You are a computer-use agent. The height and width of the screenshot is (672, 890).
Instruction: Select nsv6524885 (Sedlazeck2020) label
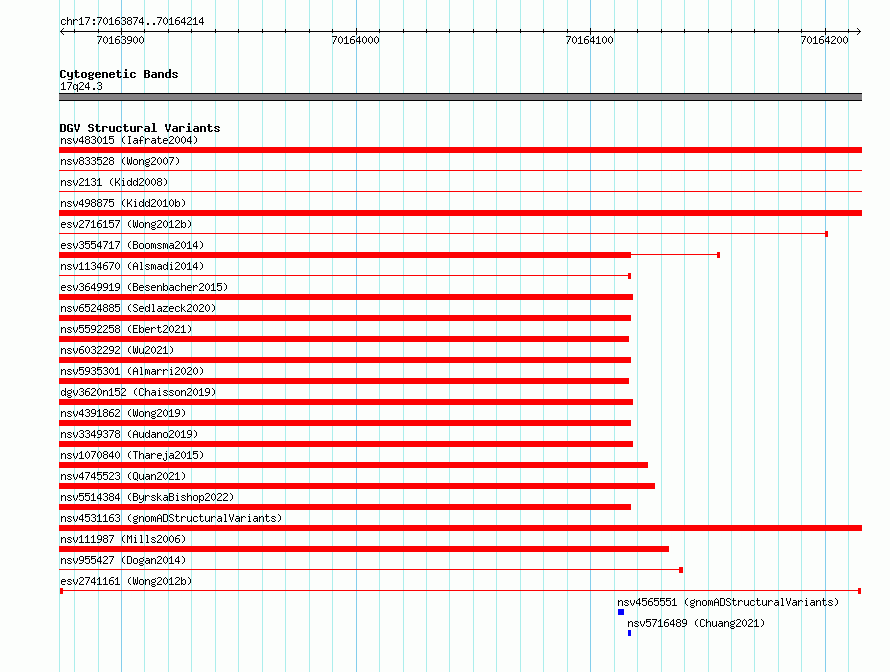138,308
